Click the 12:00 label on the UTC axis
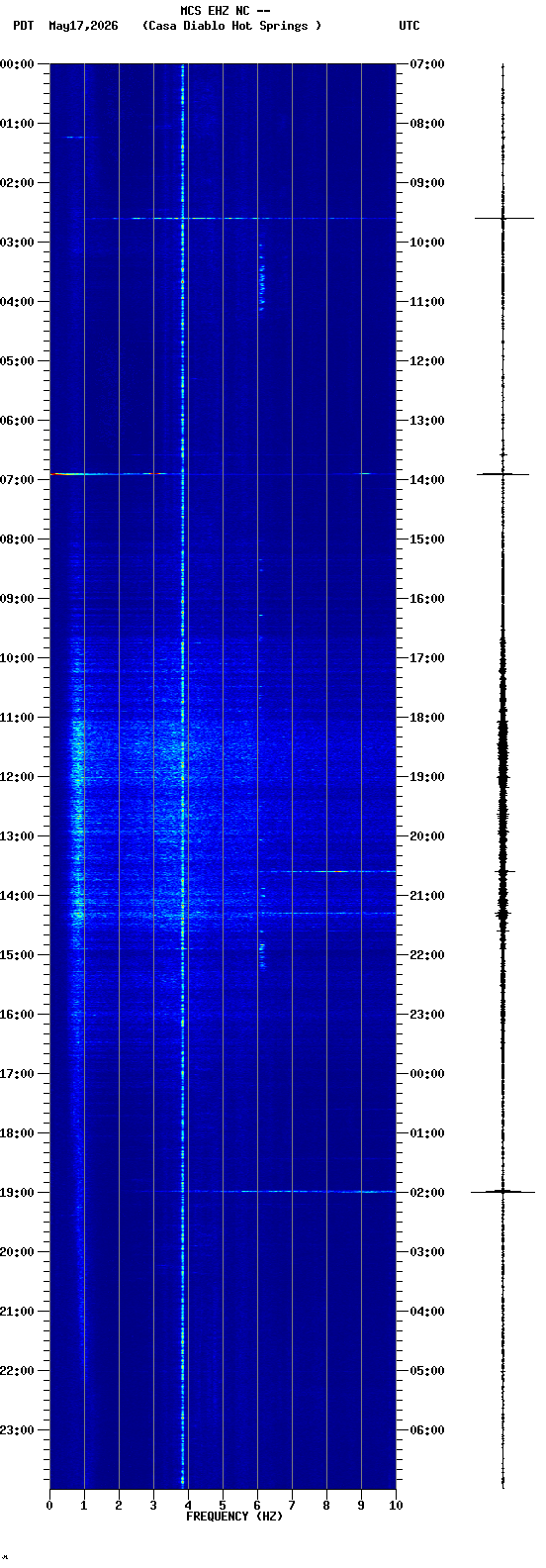The width and height of the screenshot is (546, 1568). pos(427,361)
